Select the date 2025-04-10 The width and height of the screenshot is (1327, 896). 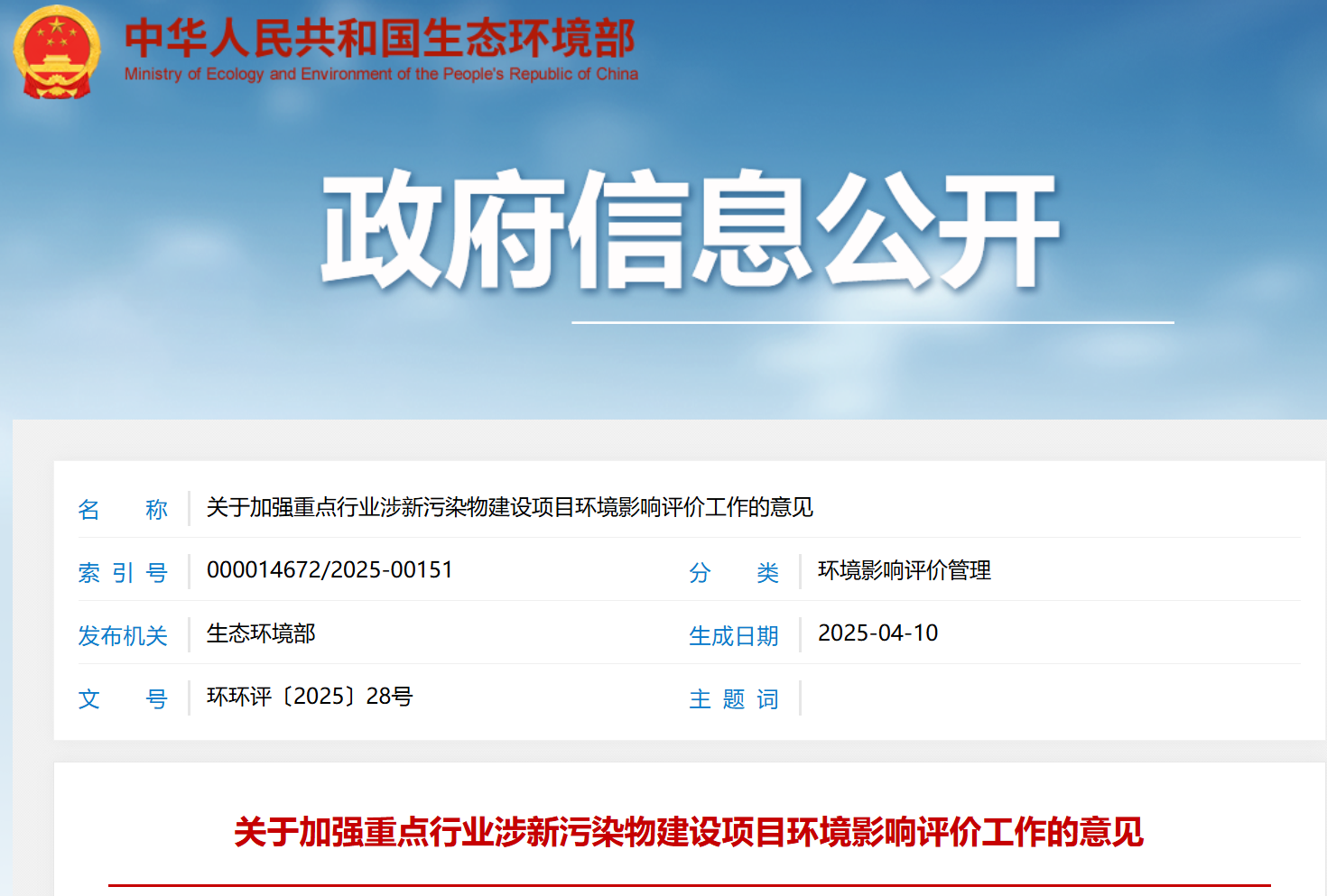pos(877,633)
